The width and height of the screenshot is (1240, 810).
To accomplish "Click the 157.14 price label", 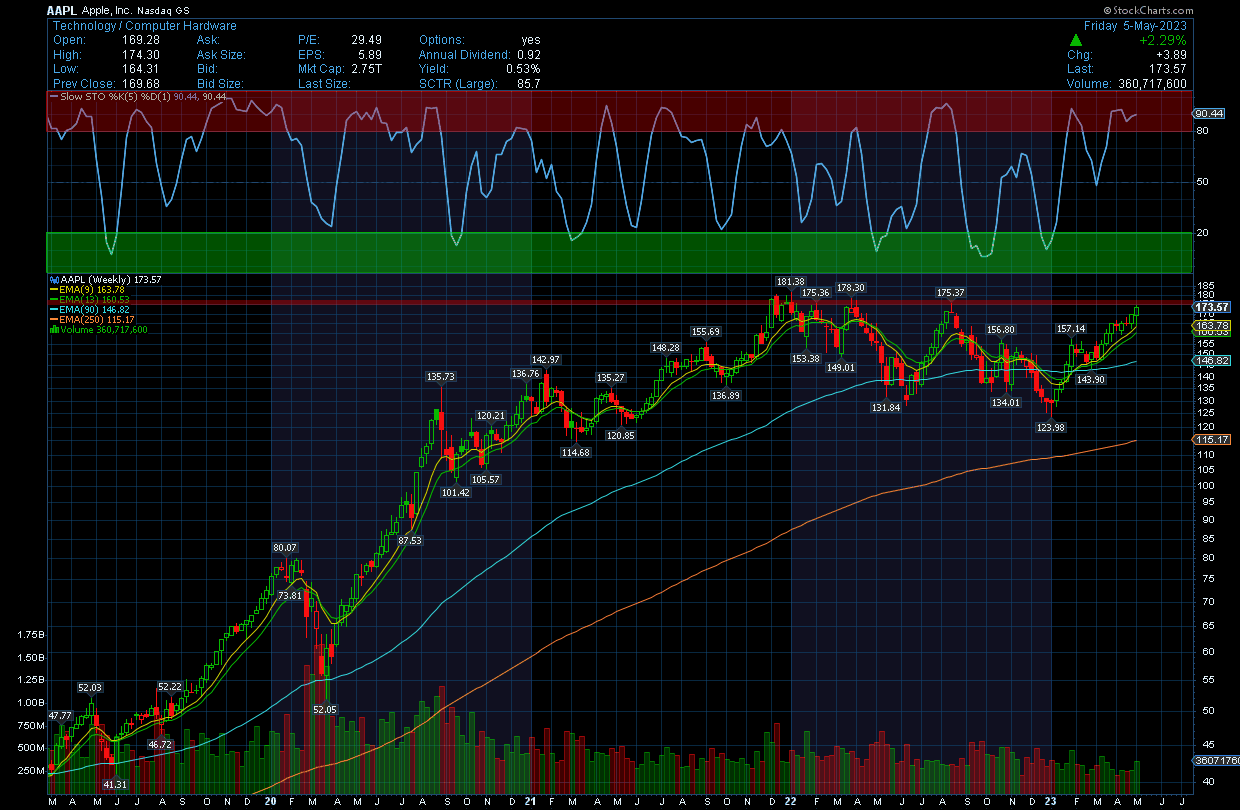I will [1073, 329].
